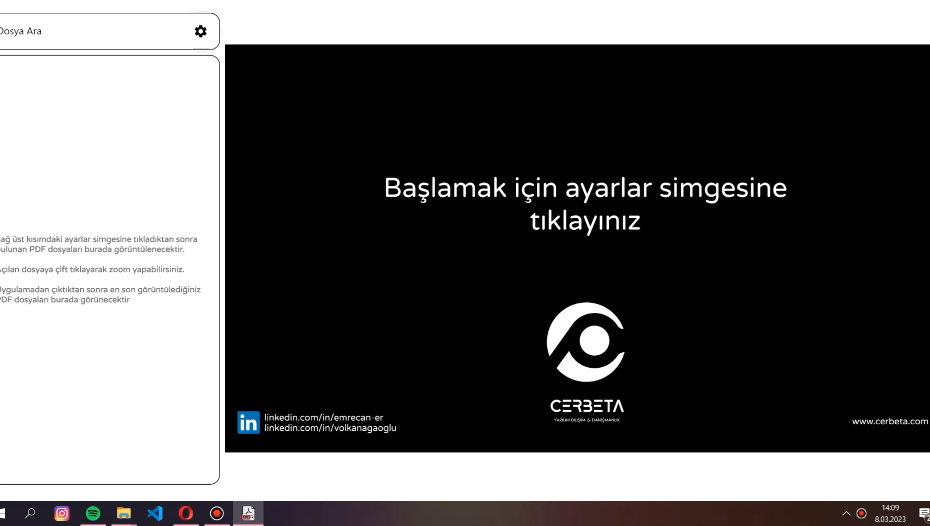930x526 pixels.
Task: Select the PDF viewer app in the taskbar
Action: point(248,513)
